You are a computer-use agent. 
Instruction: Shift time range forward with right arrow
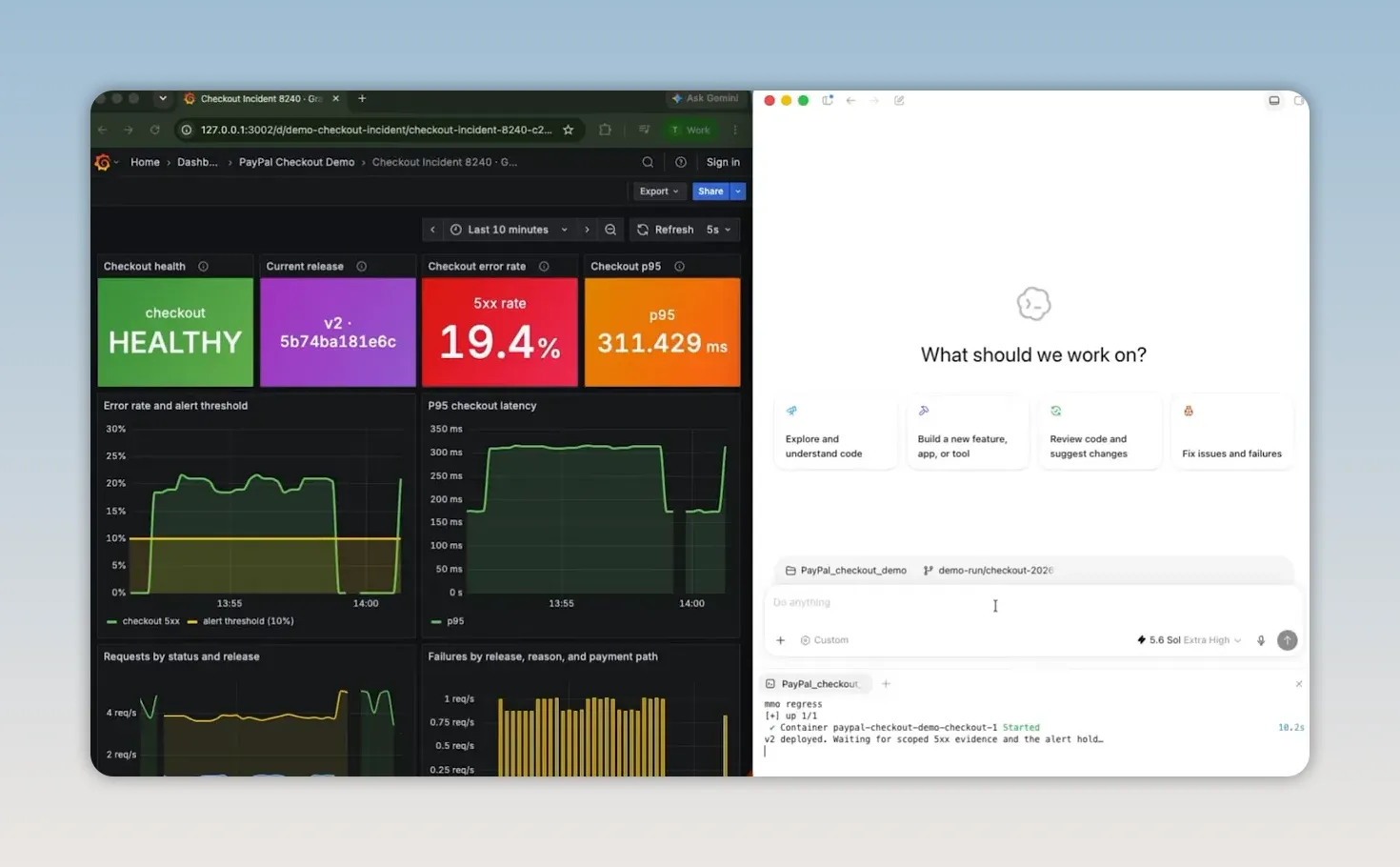click(587, 230)
